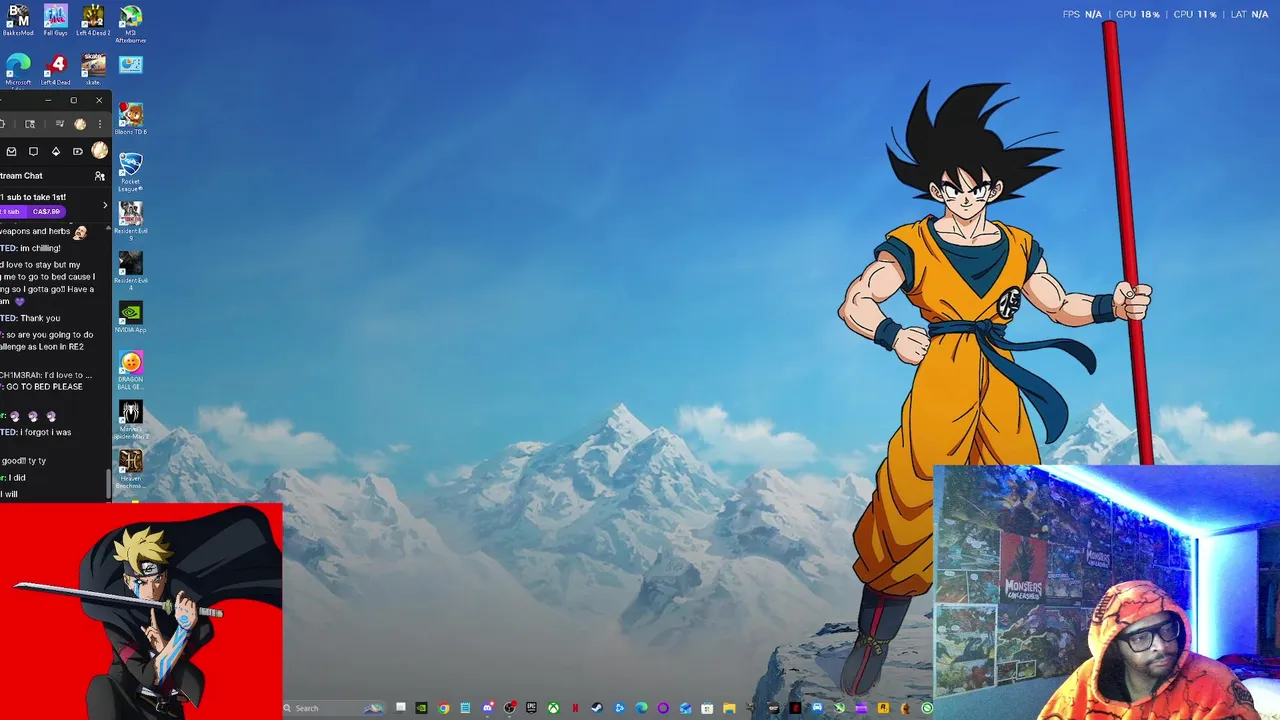Click the Task View button on taskbar

[x=400, y=707]
